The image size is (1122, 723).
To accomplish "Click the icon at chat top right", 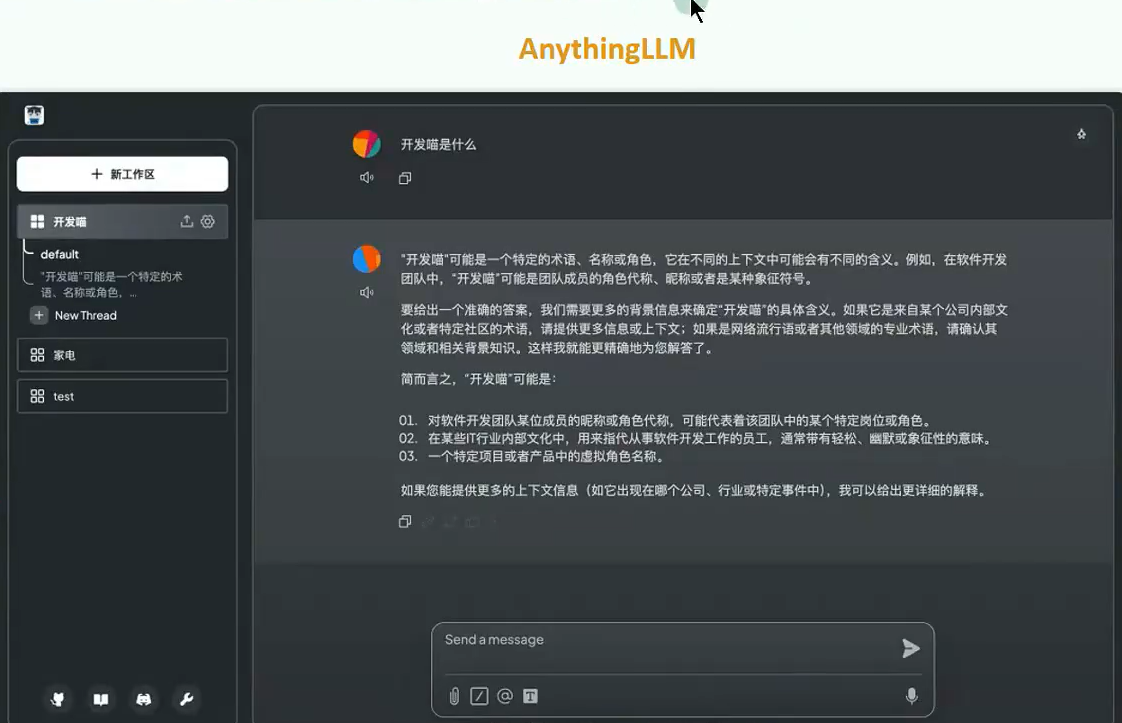I will click(1081, 134).
